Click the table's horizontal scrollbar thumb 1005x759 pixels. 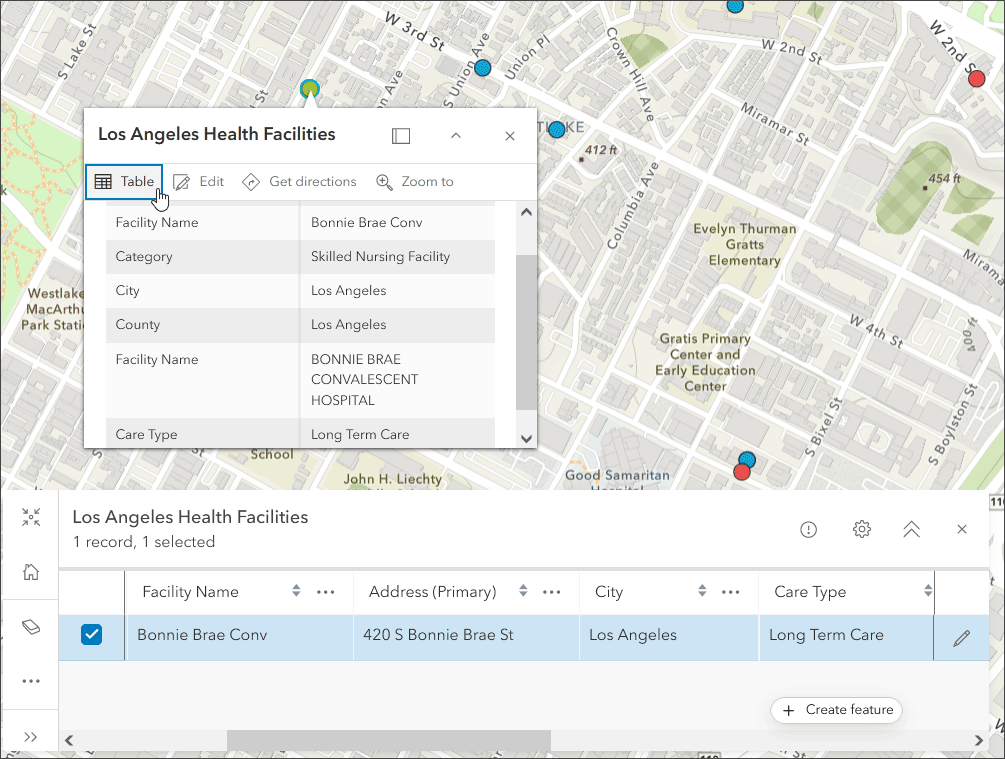pos(388,740)
